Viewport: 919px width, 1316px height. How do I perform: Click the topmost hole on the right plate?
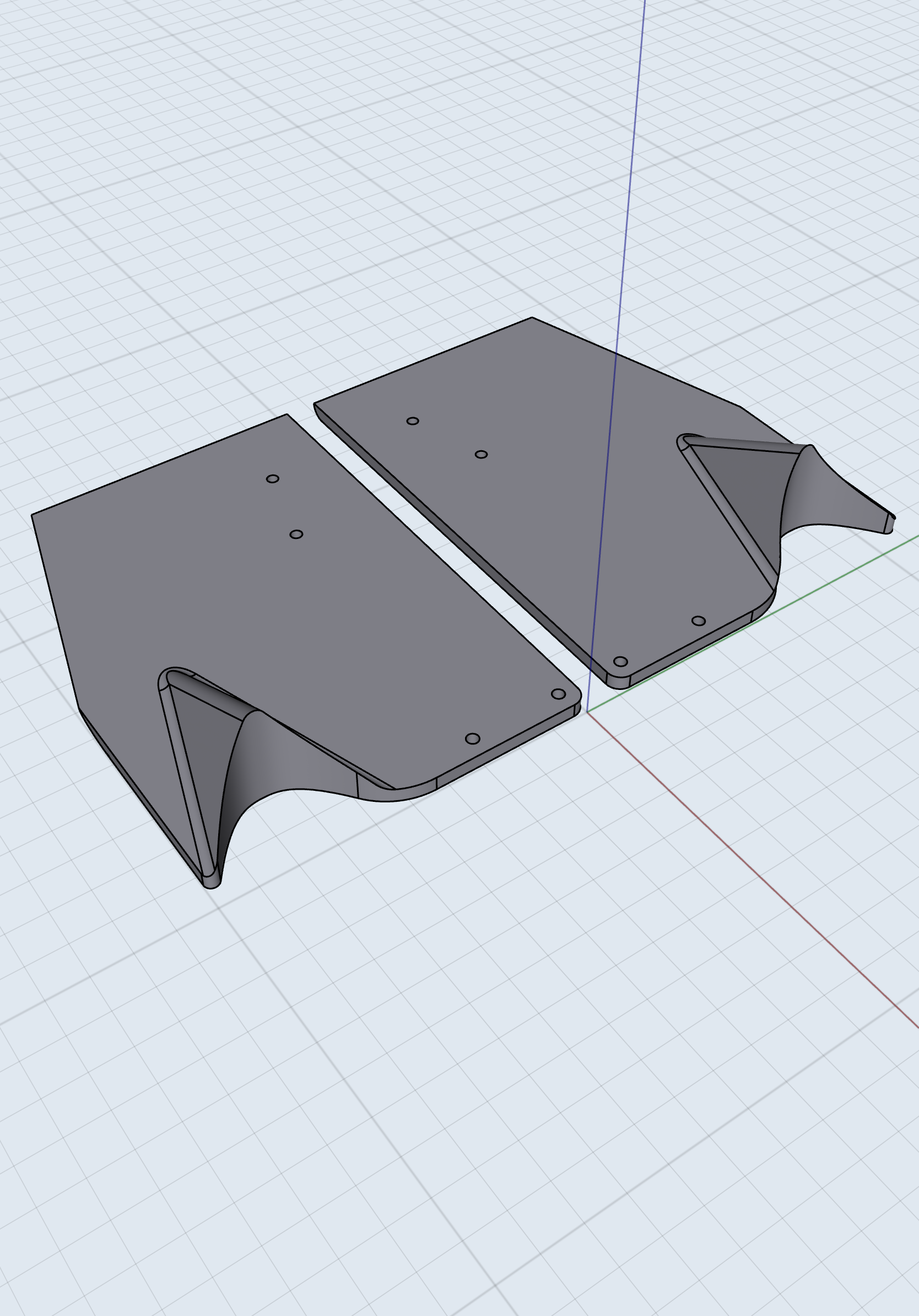pyautogui.click(x=412, y=420)
